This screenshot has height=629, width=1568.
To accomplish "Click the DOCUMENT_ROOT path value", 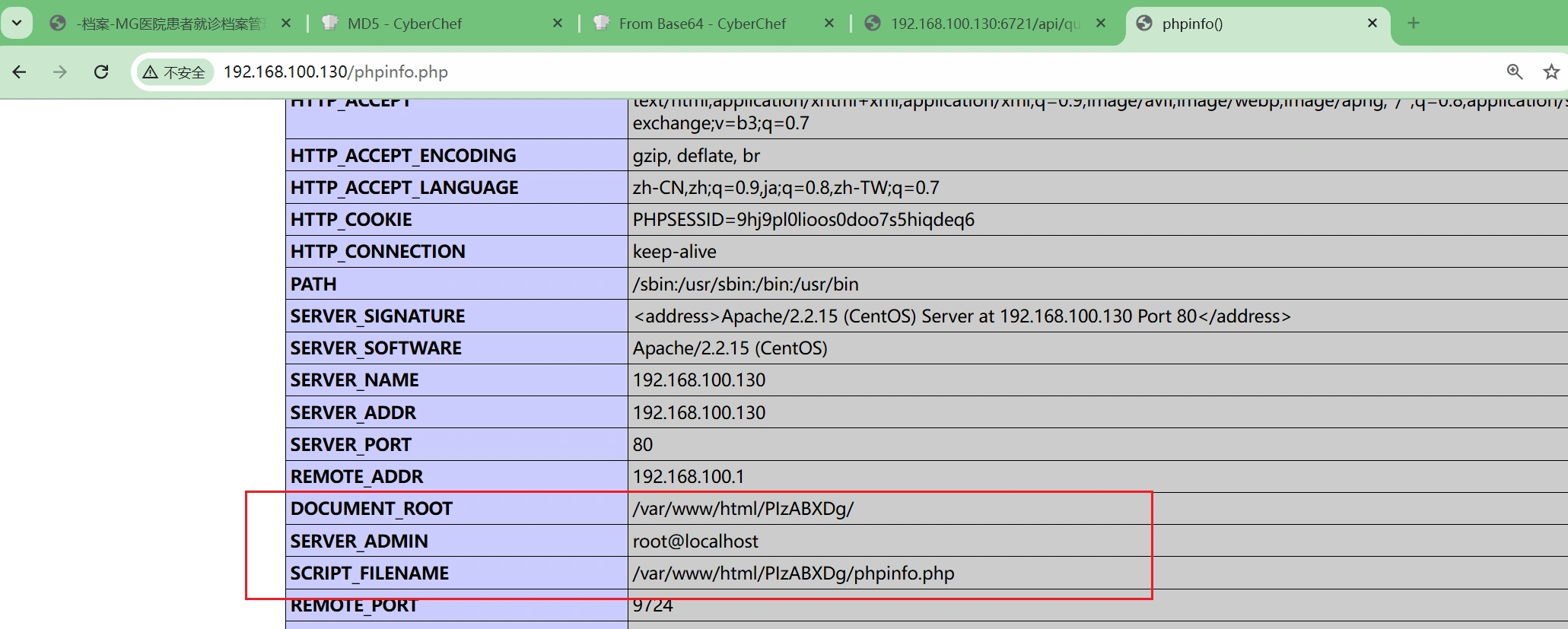I will pos(743,509).
